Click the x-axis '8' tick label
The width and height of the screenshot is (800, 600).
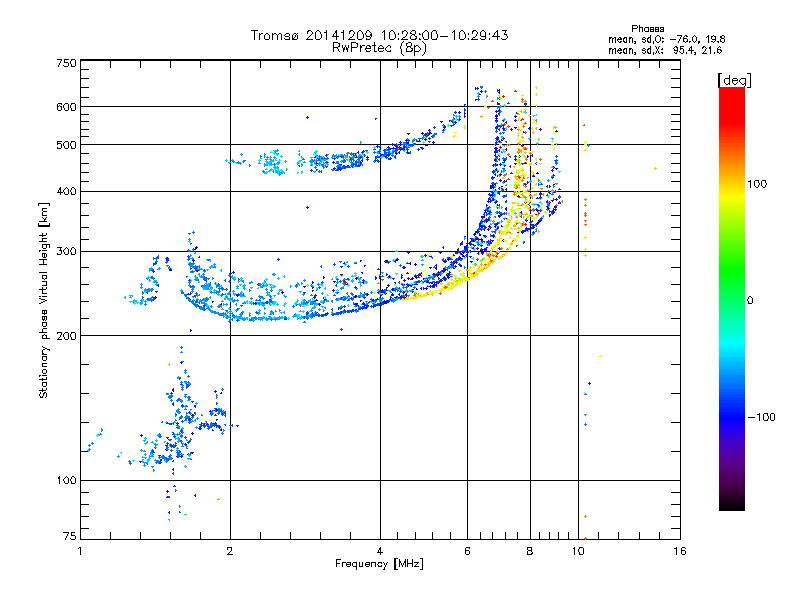pyautogui.click(x=530, y=551)
